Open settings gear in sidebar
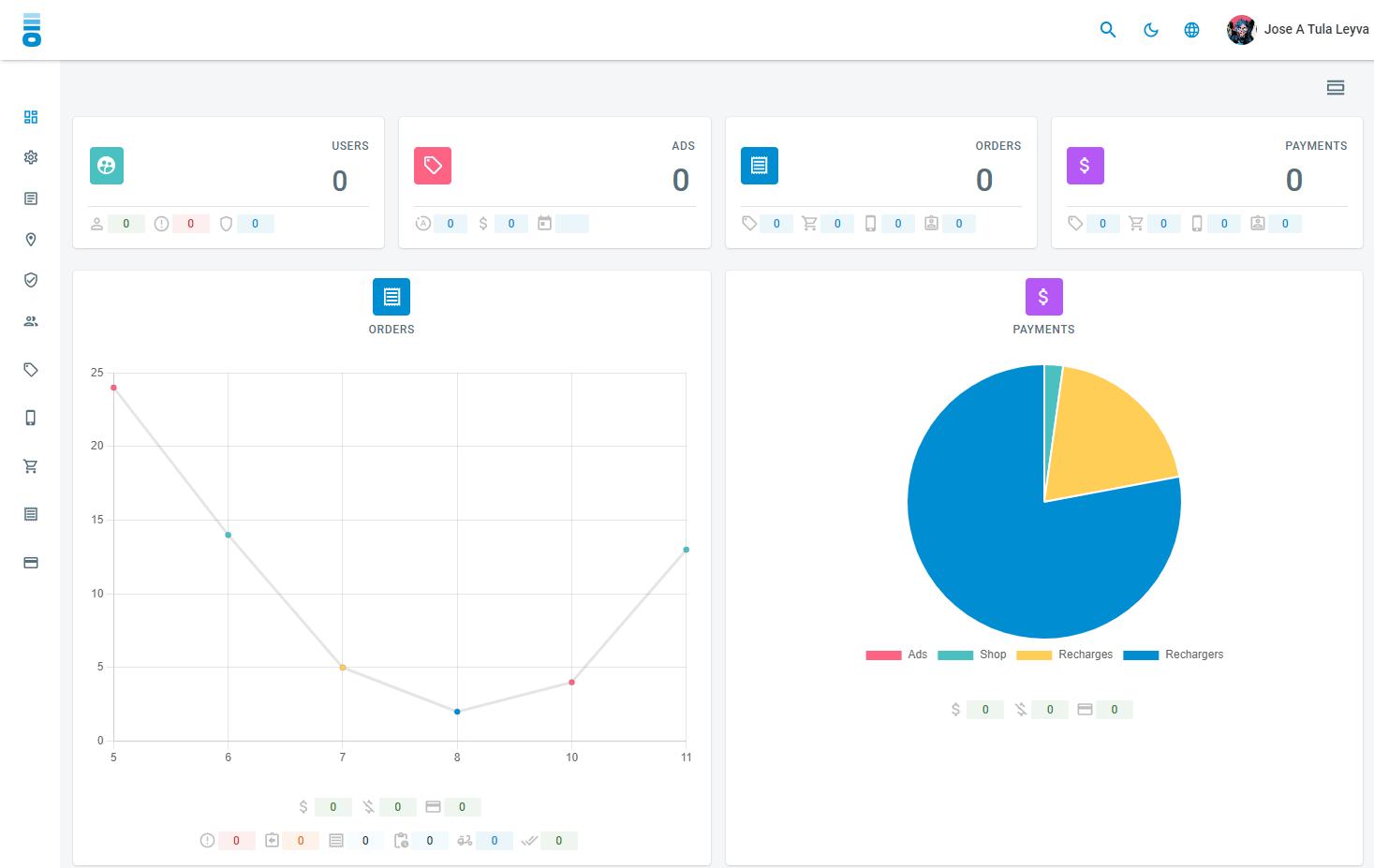The width and height of the screenshot is (1374, 868). 31,157
